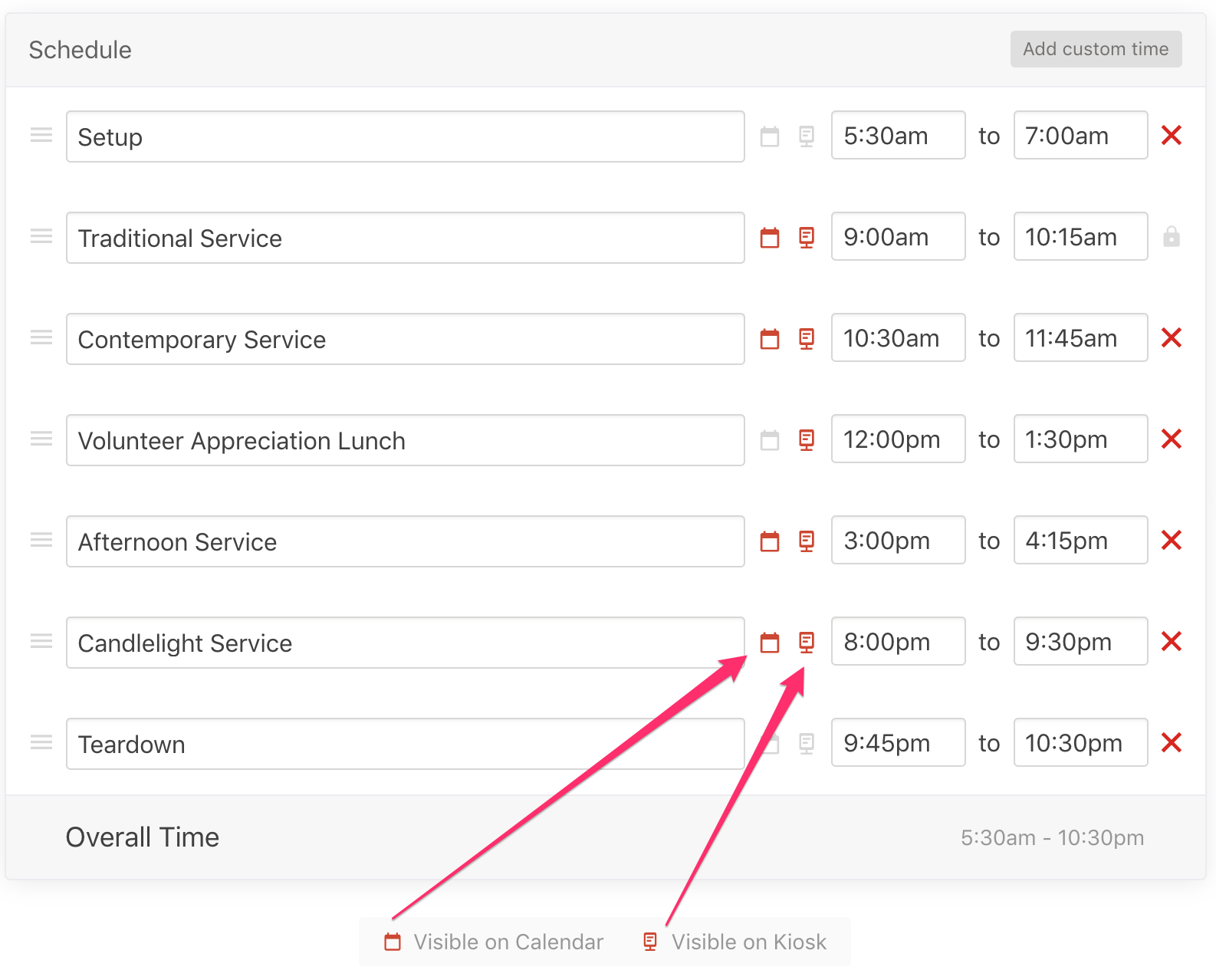Viewport: 1216px width, 980px height.
Task: Select the reorder handle for Contemporary Service
Action: coord(41,337)
